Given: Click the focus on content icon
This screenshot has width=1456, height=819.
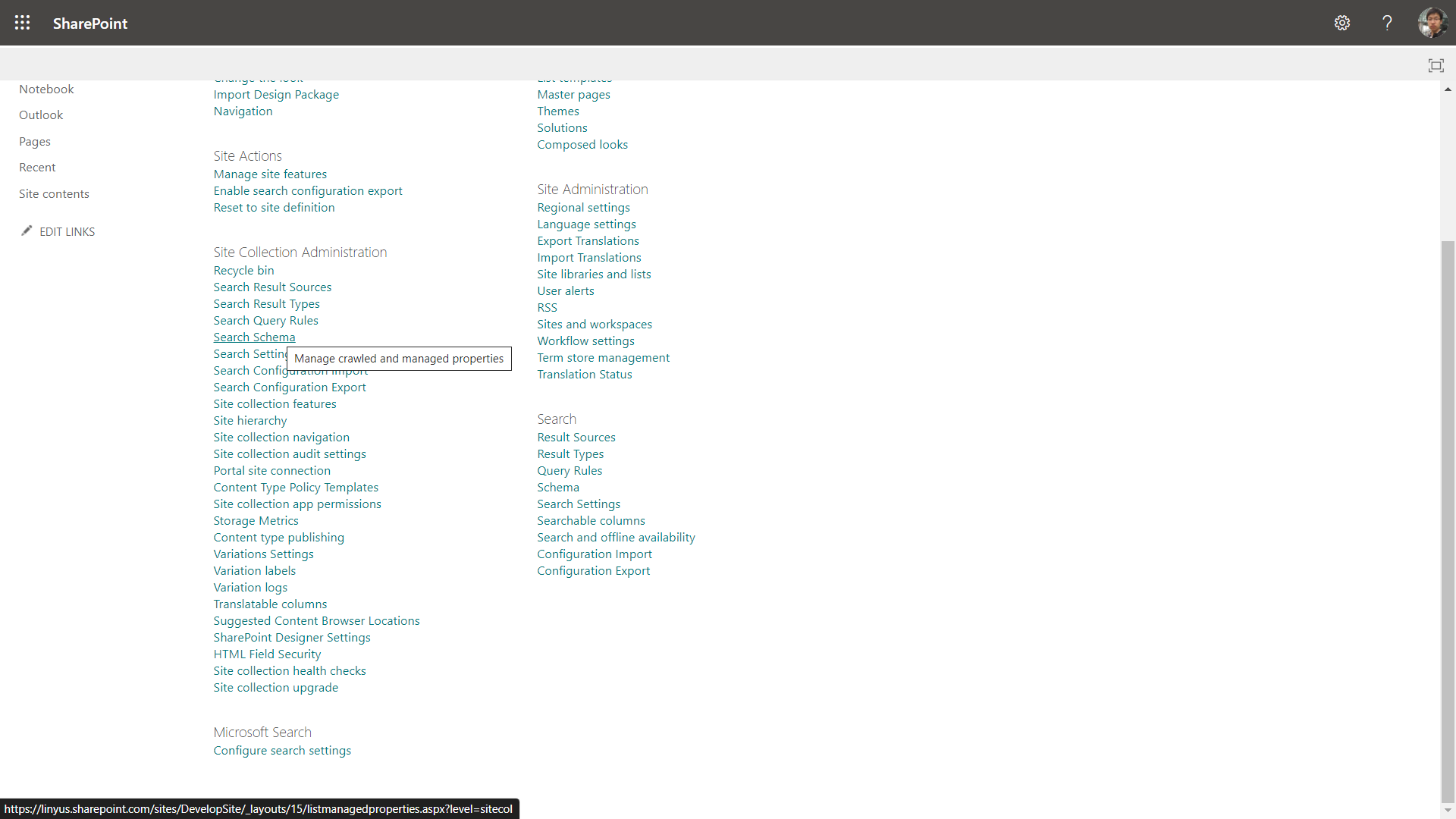Looking at the screenshot, I should (x=1436, y=66).
